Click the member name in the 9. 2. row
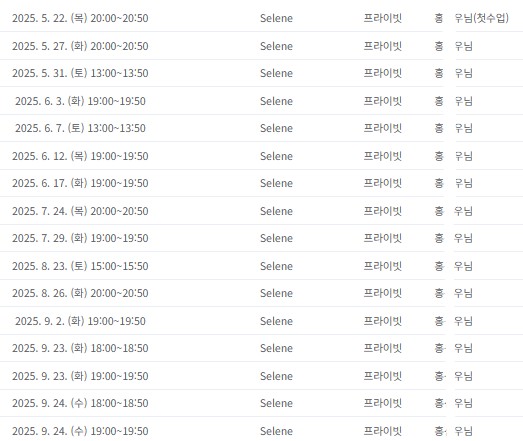The height and width of the screenshot is (441, 523). click(x=453, y=321)
